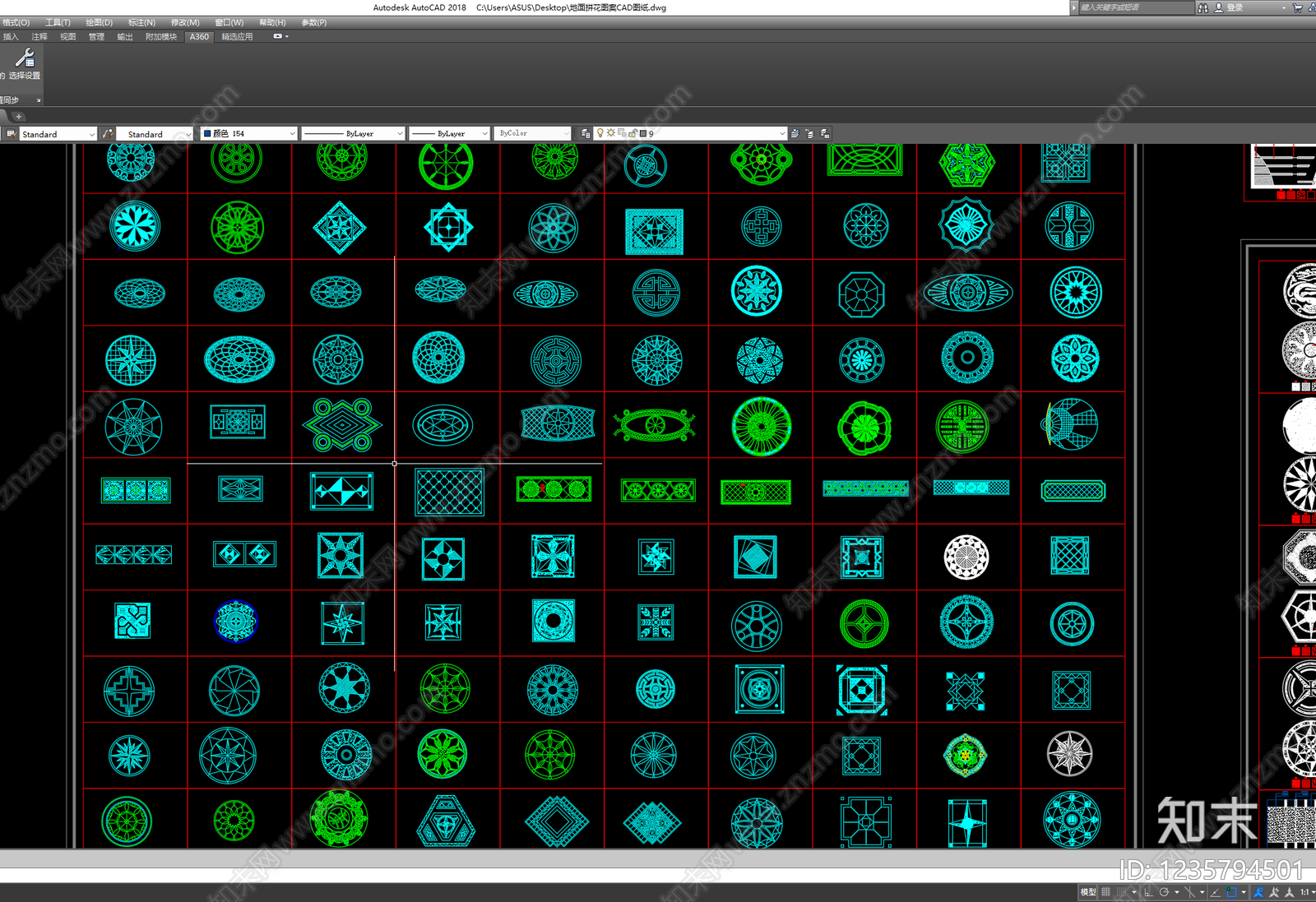
Task: Click the layer previous icon
Action: (809, 133)
